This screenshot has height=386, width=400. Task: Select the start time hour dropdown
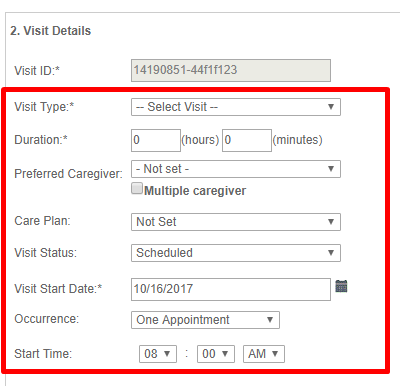[x=158, y=354]
